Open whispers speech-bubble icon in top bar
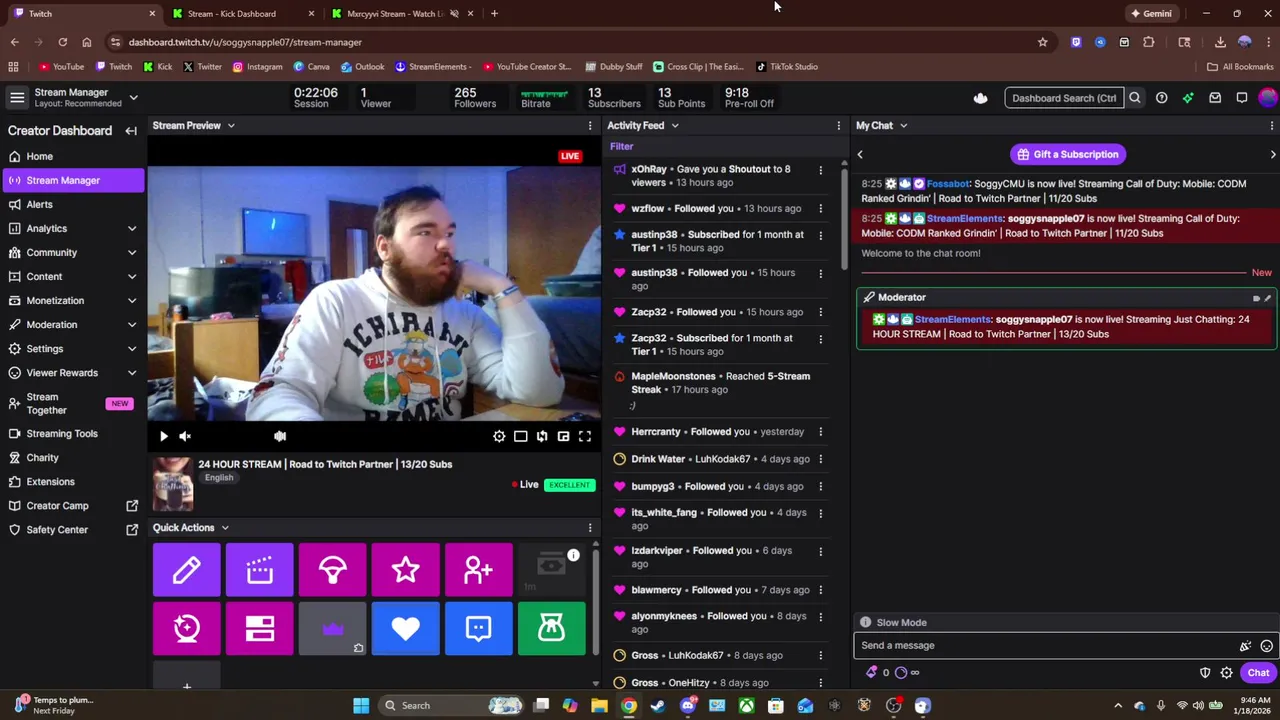The height and width of the screenshot is (720, 1280). pos(1241,98)
